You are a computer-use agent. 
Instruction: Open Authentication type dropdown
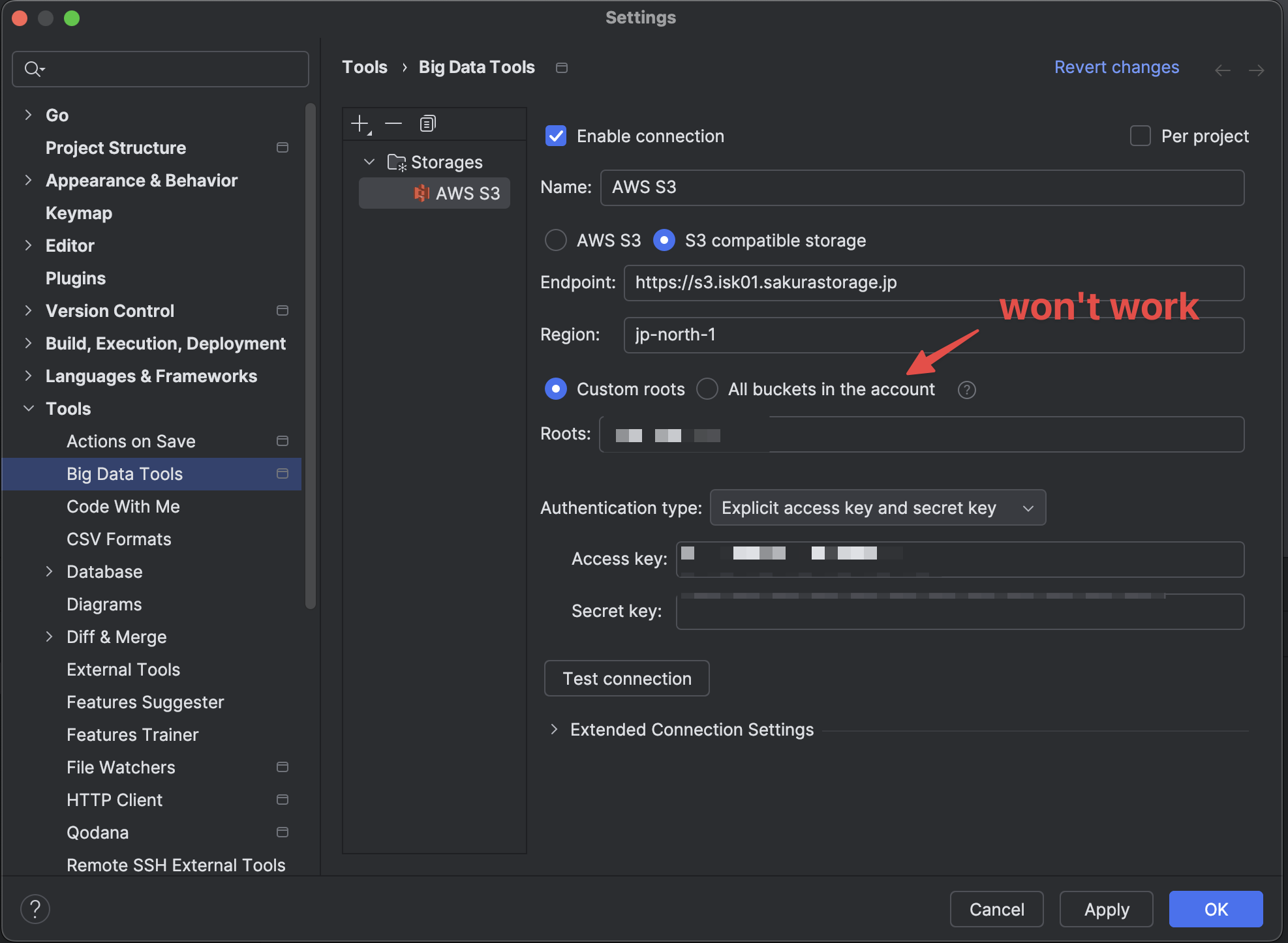click(x=878, y=507)
